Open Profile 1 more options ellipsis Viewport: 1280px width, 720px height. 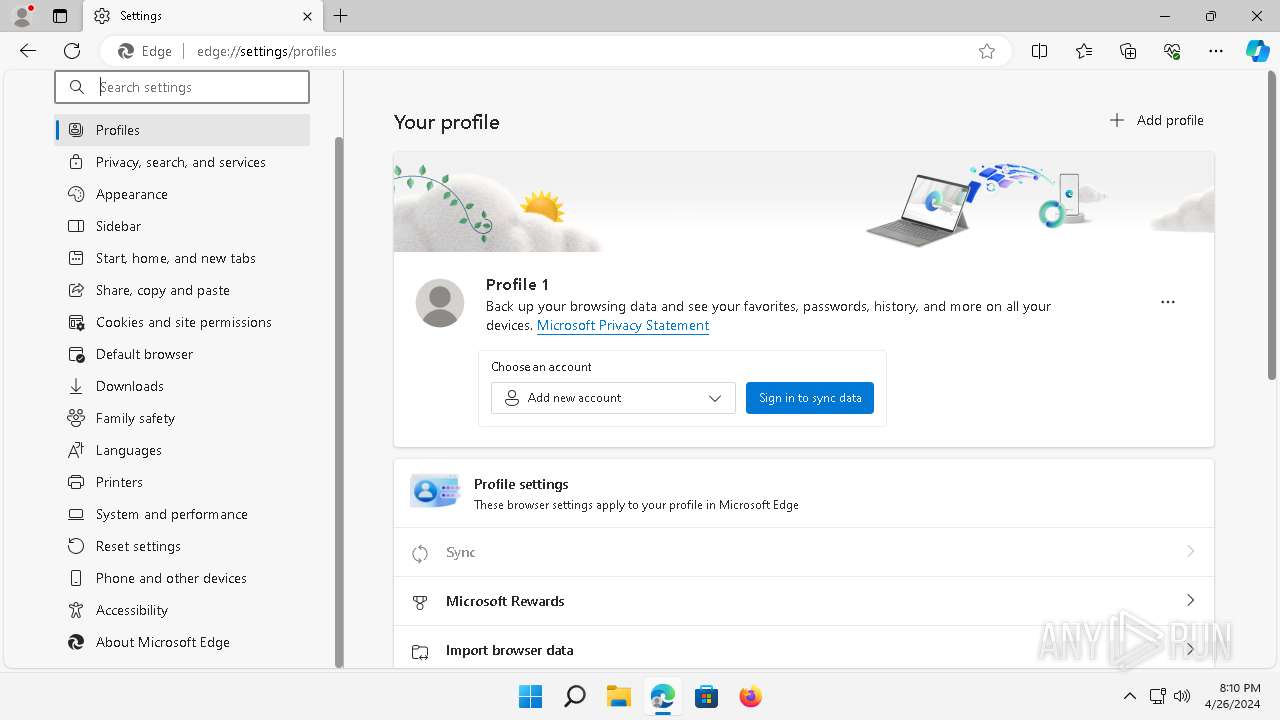[x=1168, y=302]
